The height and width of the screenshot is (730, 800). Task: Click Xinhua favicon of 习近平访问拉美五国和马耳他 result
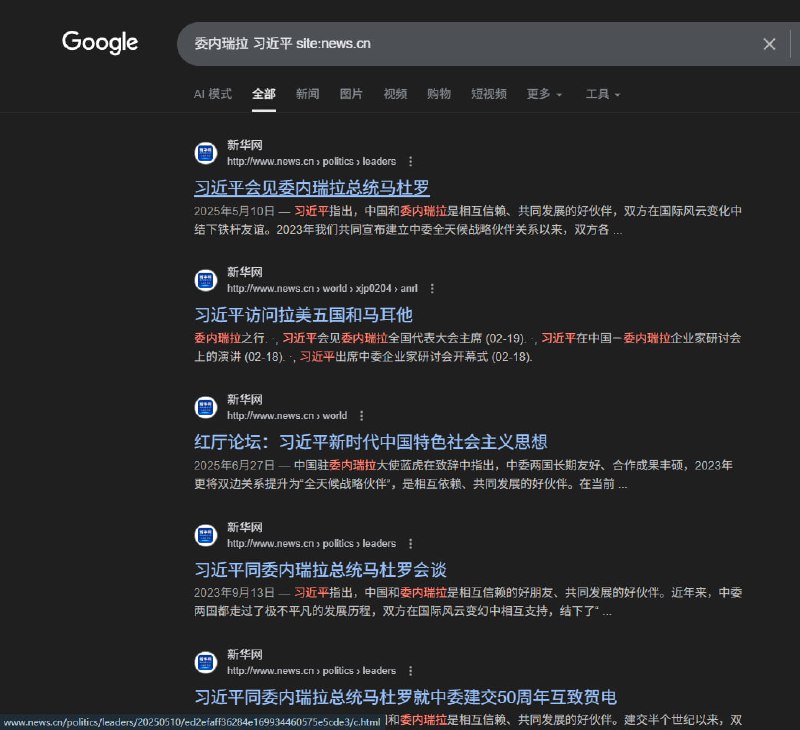pyautogui.click(x=206, y=280)
